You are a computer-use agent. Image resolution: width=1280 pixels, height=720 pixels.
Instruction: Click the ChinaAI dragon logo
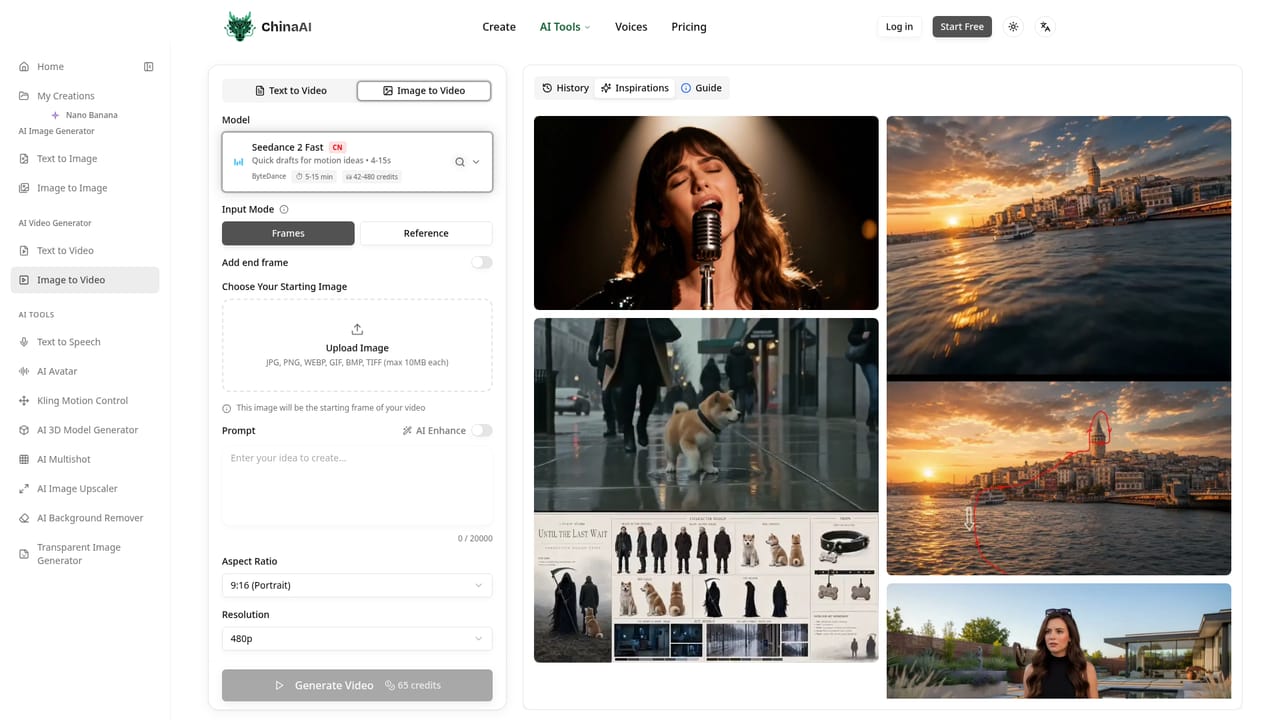pos(240,27)
